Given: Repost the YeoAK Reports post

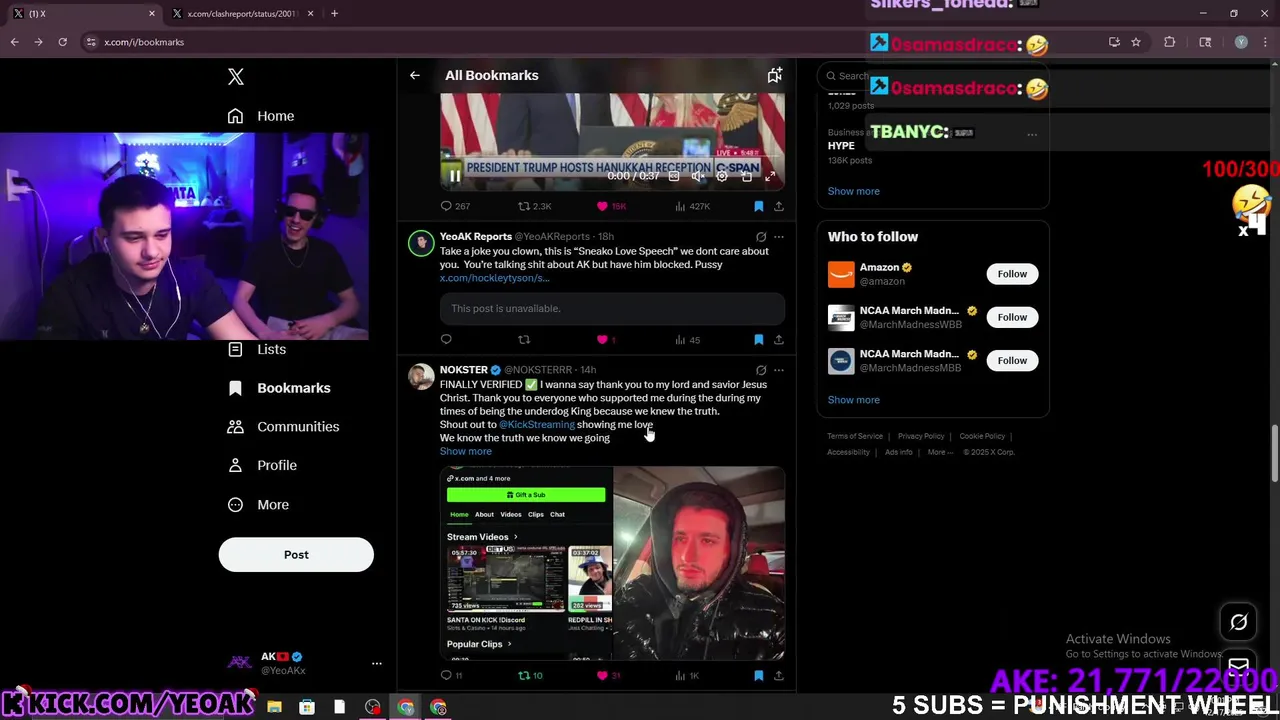Looking at the screenshot, I should (524, 340).
